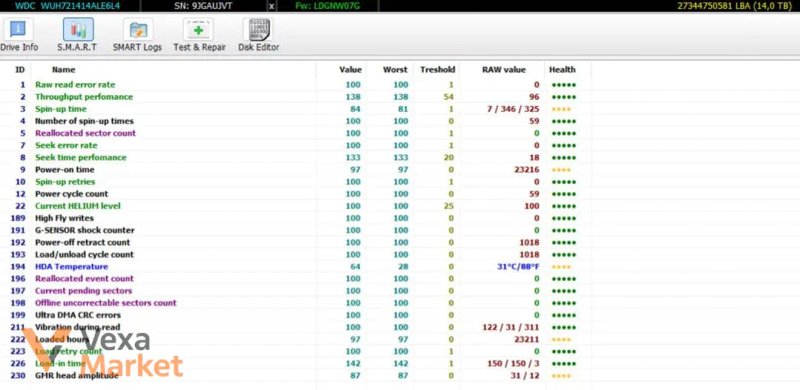Select the WDC WUH721414ALE6L4 drive tab
The width and height of the screenshot is (800, 390).
tap(67, 6)
